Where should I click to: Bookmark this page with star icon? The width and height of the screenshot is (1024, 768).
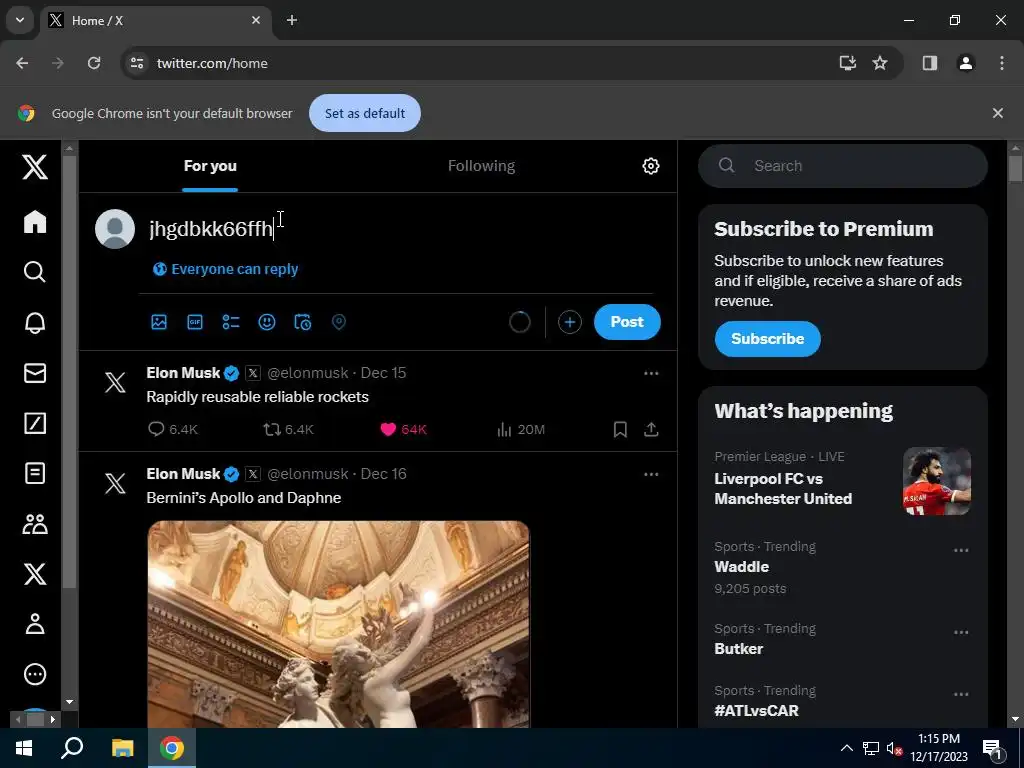880,63
